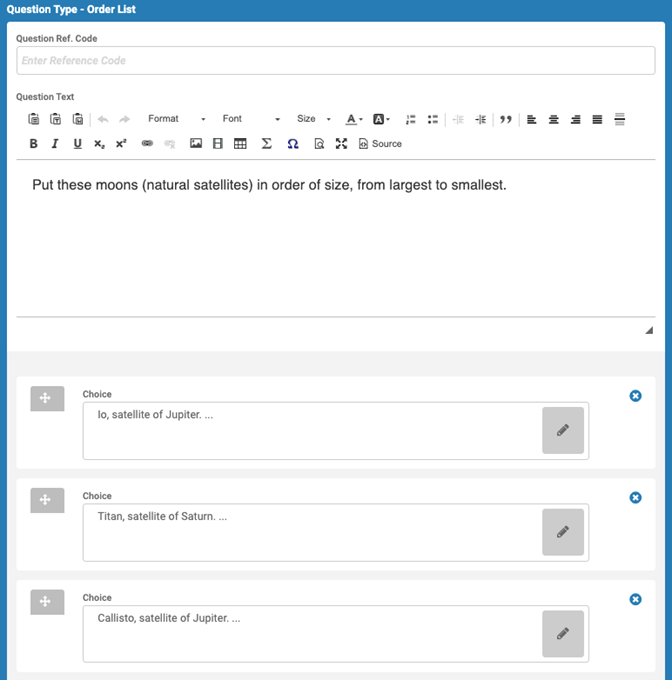Click the 'Titan, satellite of Saturn' choice text
This screenshot has width=672, height=680.
tap(162, 517)
